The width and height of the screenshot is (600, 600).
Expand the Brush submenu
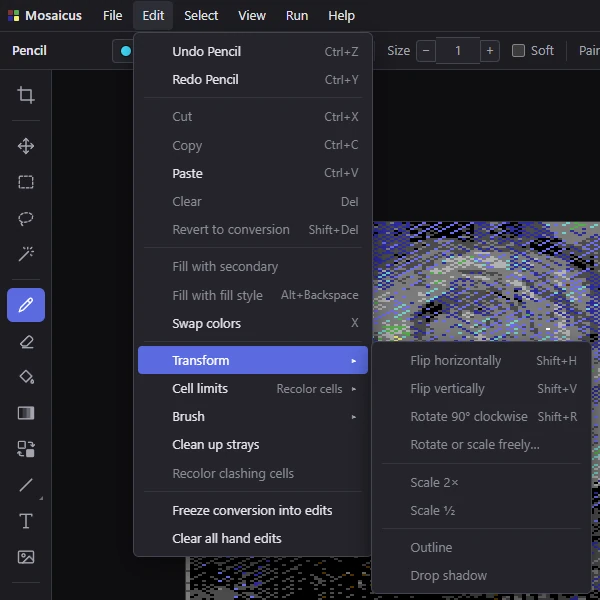[253, 417]
